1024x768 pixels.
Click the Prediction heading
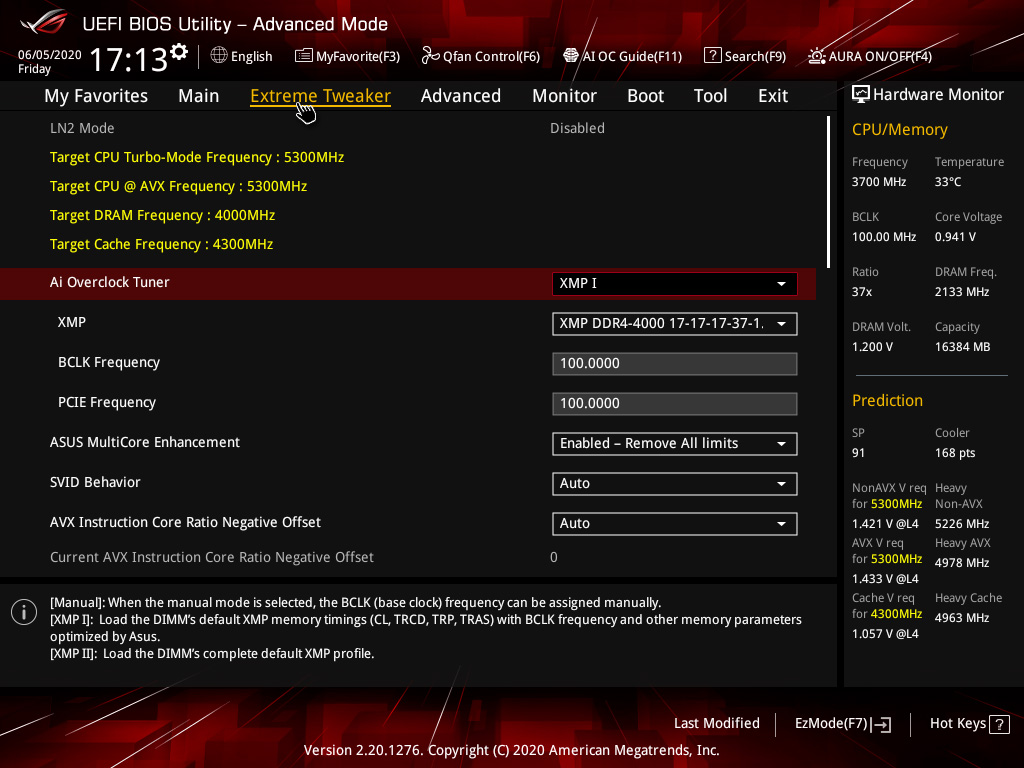click(887, 400)
